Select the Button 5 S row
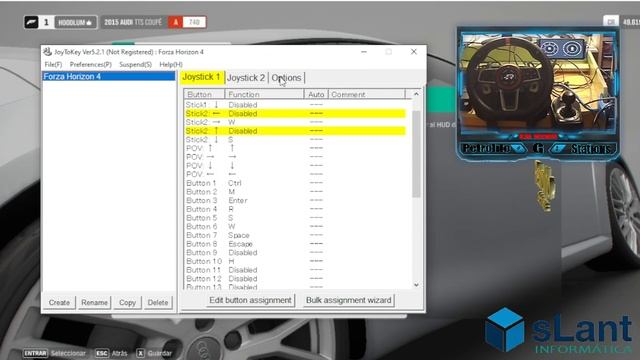The width and height of the screenshot is (640, 360). [295, 218]
